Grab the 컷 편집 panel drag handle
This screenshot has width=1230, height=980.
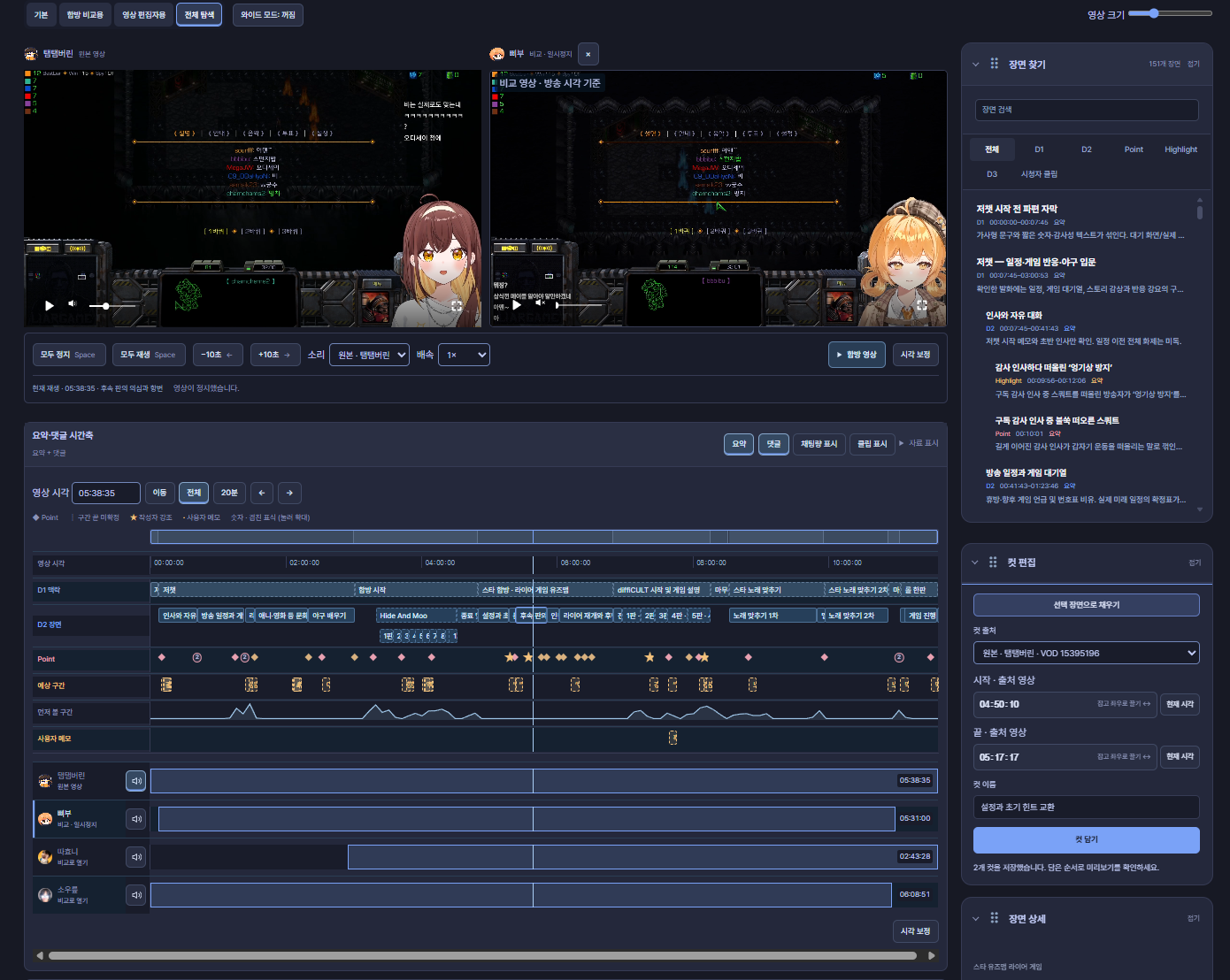pyautogui.click(x=994, y=562)
